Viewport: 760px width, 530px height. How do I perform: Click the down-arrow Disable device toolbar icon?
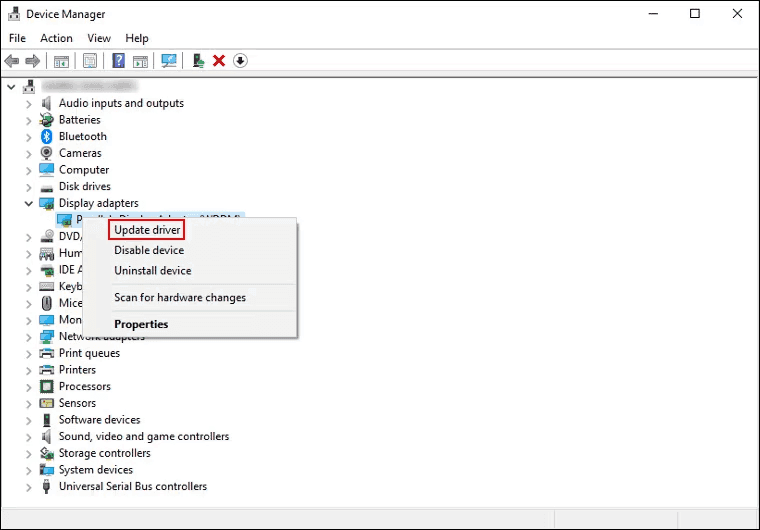tap(240, 61)
